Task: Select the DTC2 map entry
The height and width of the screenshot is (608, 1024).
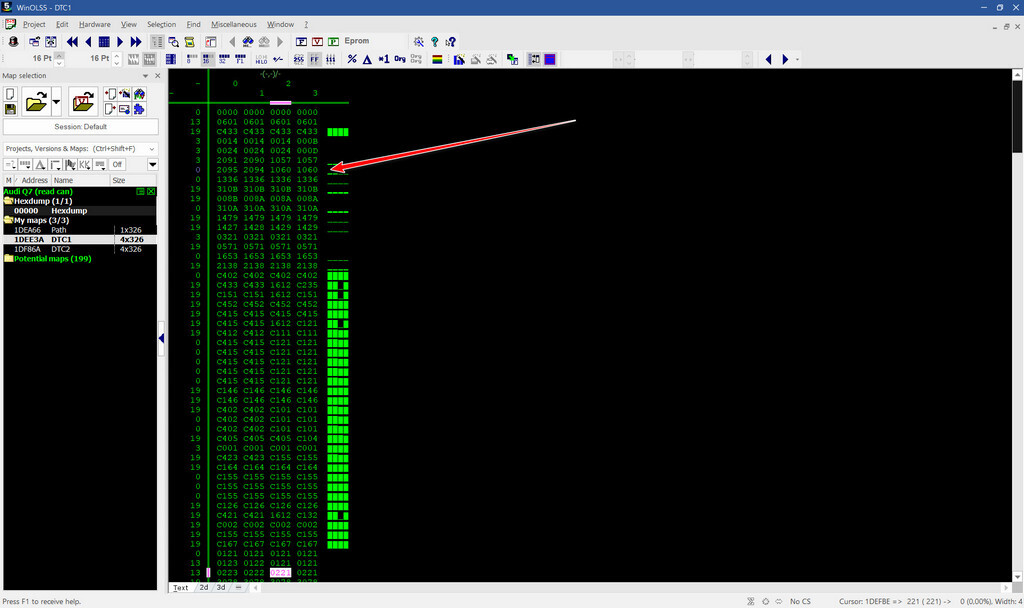Action: [x=80, y=249]
